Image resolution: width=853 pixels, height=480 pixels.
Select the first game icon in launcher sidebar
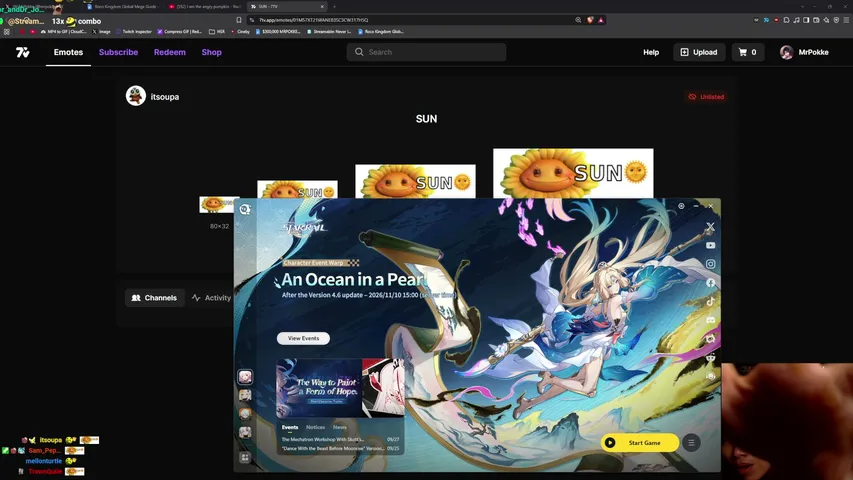tap(245, 377)
